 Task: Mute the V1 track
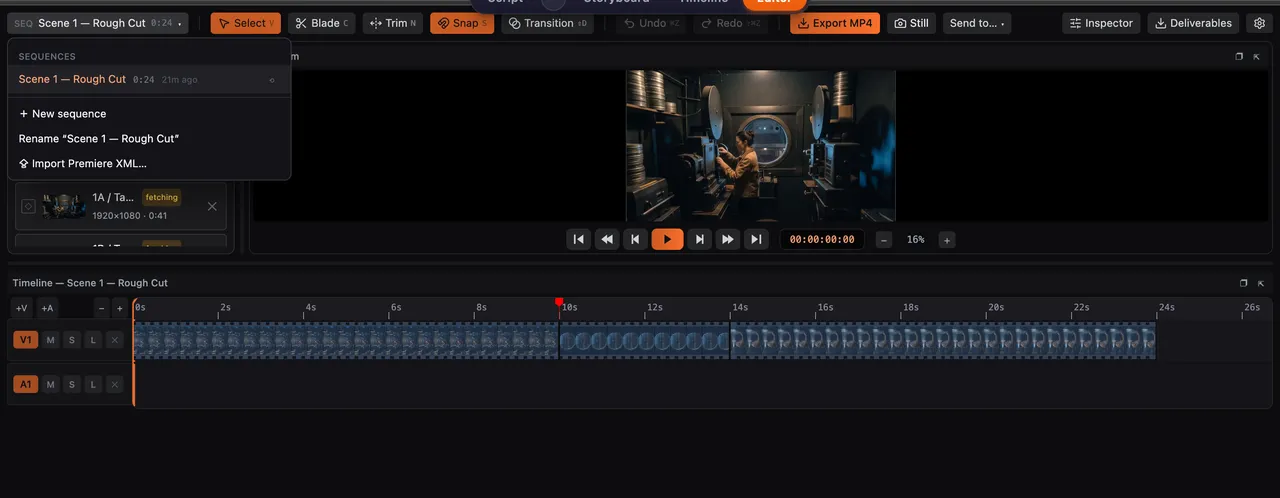50,340
